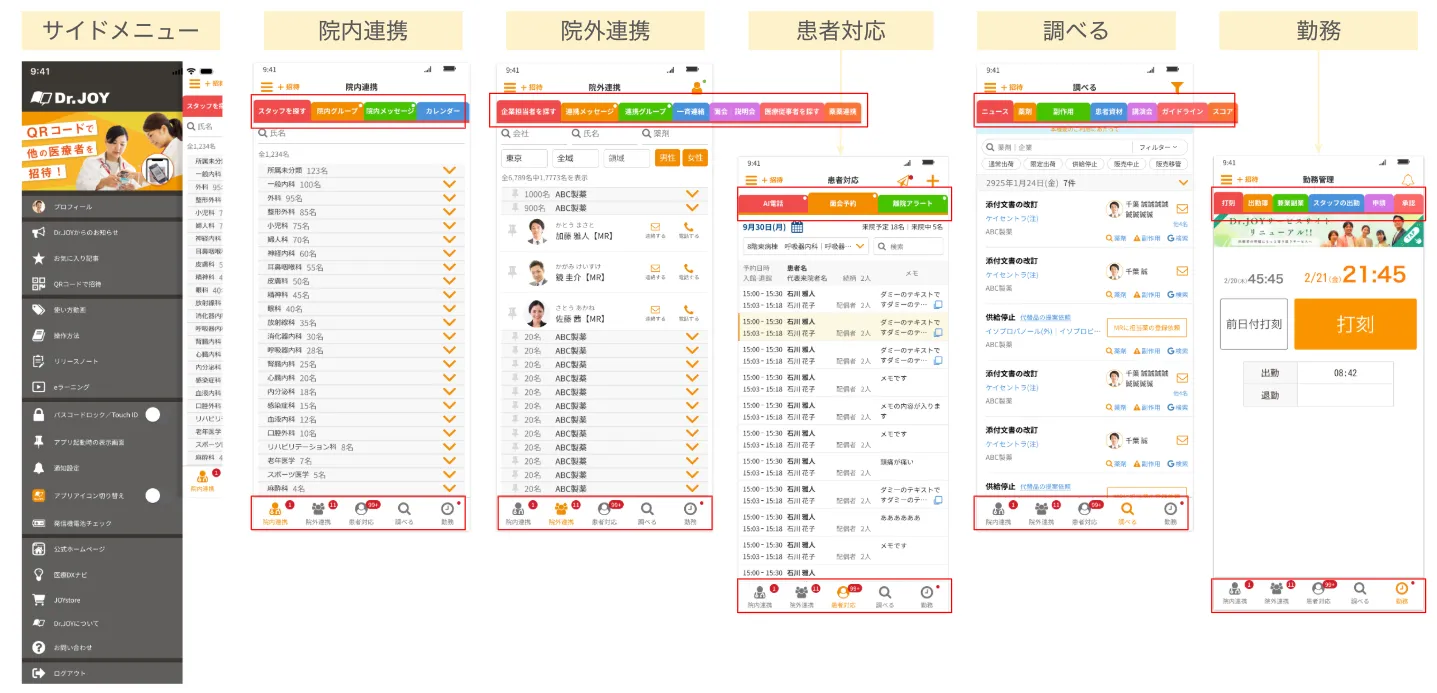Click the notification bell in 勤務管理 header
Viewport: 1437px width, 693px height.
coord(1408,180)
